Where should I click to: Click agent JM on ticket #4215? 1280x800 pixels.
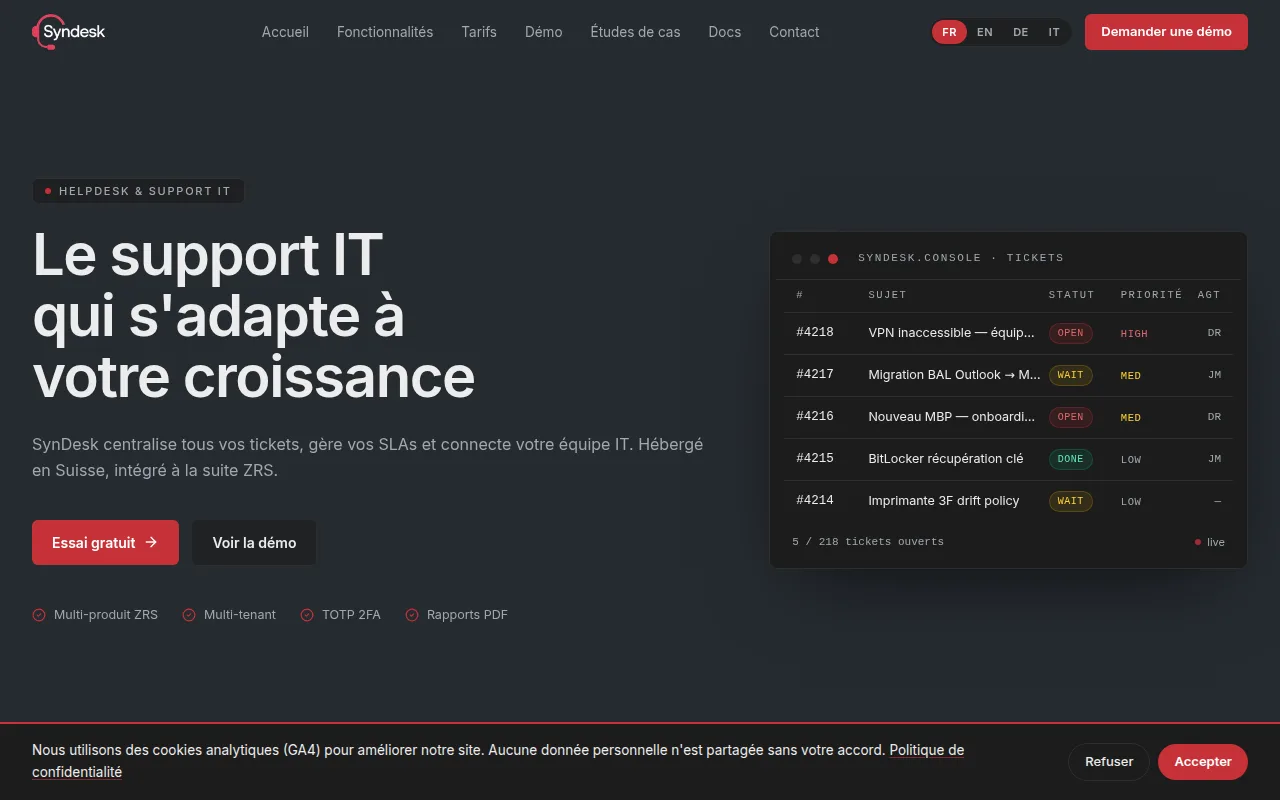(x=1214, y=459)
